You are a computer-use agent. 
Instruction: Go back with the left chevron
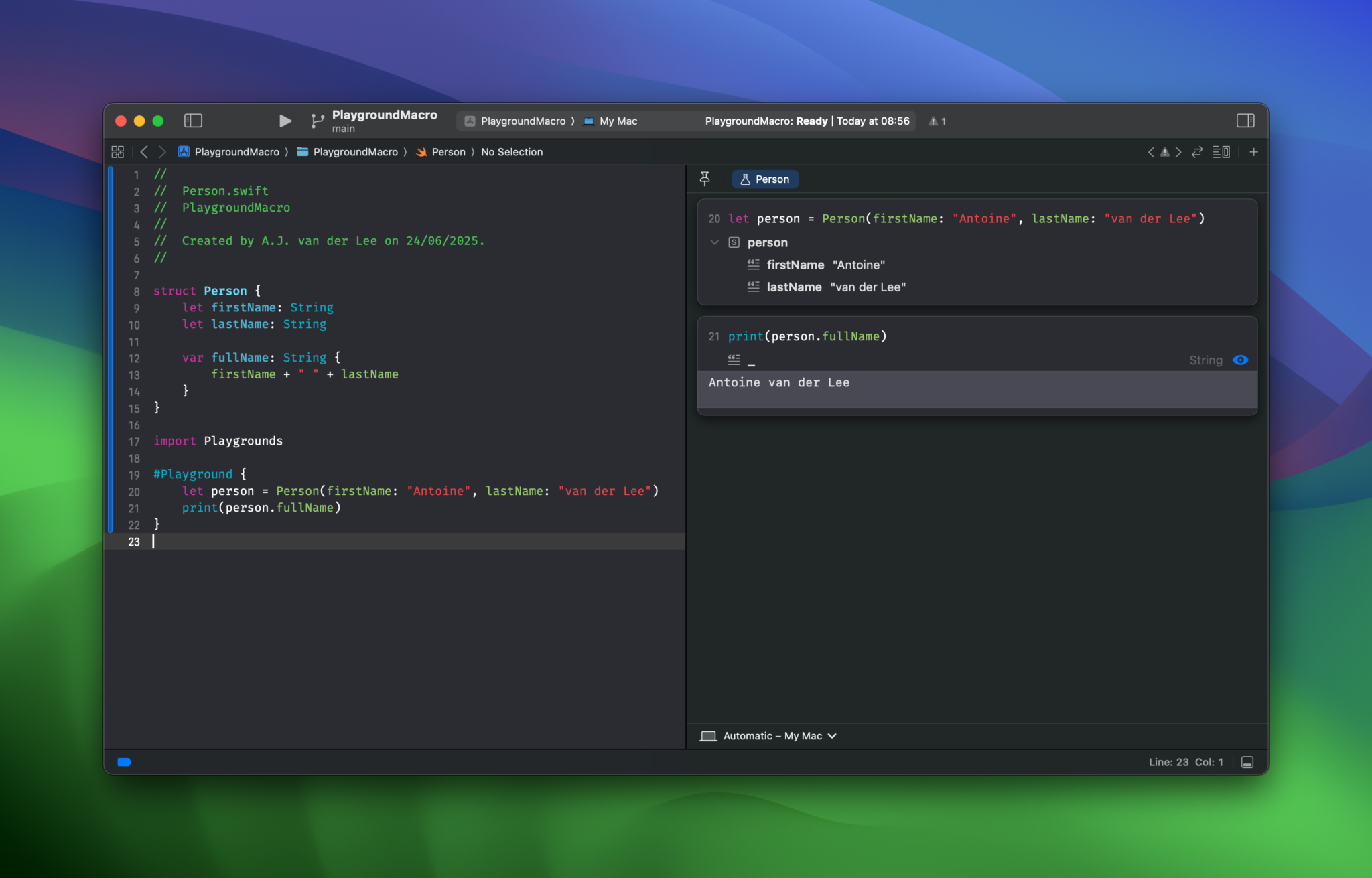pyautogui.click(x=144, y=152)
